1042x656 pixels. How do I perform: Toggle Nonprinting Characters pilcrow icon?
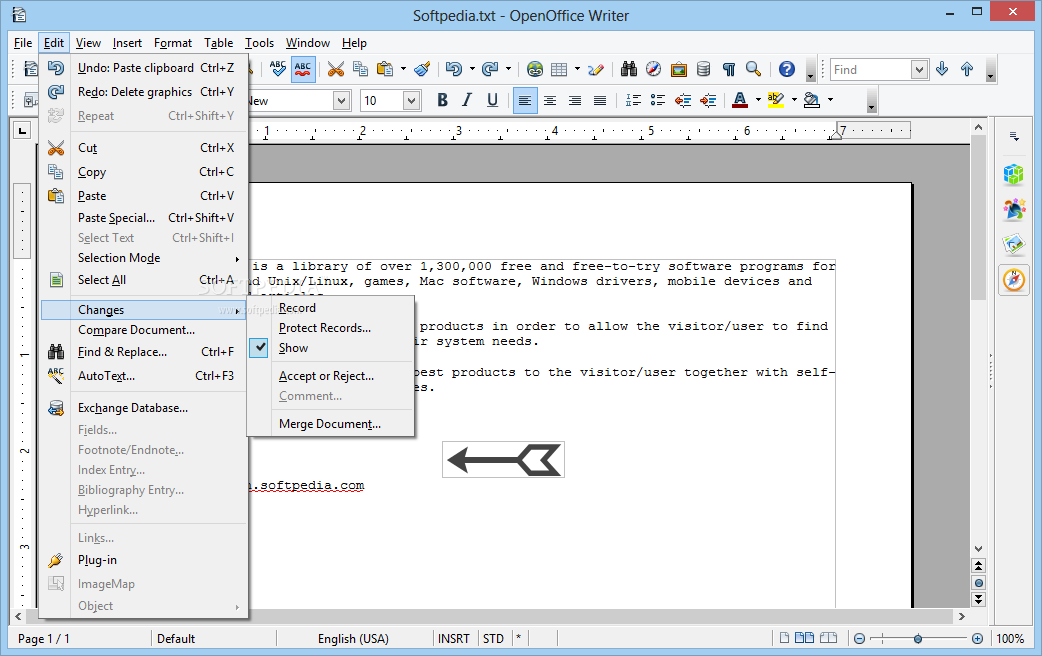coord(729,69)
